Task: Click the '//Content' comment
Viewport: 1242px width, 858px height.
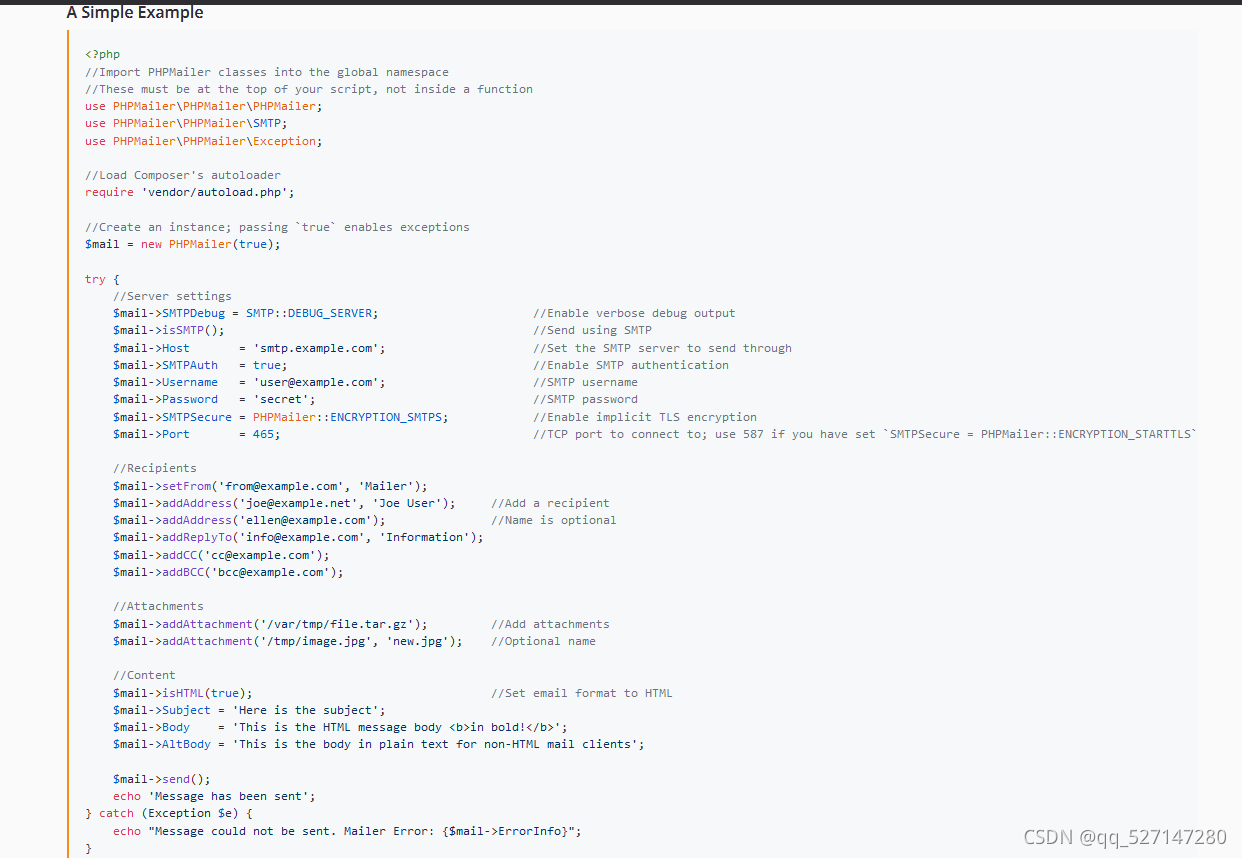Action: pos(144,675)
